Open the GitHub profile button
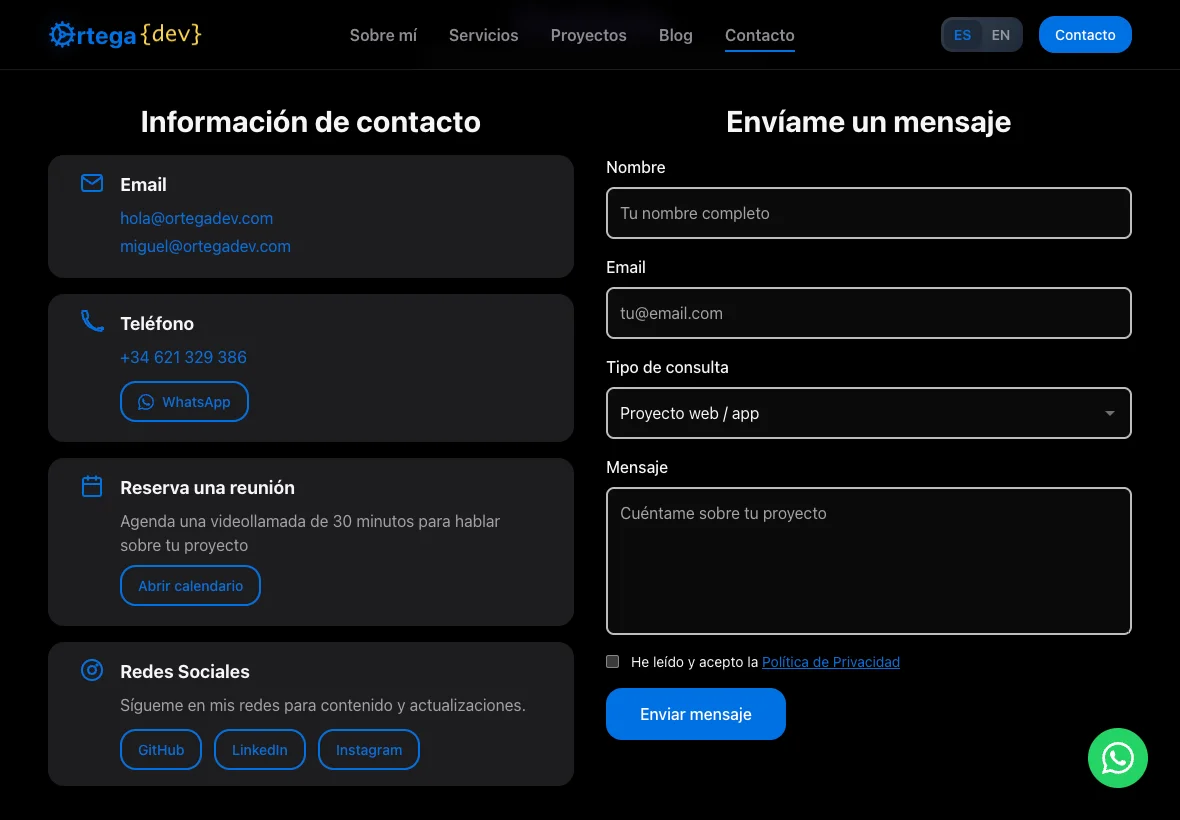1180x820 pixels. [160, 749]
